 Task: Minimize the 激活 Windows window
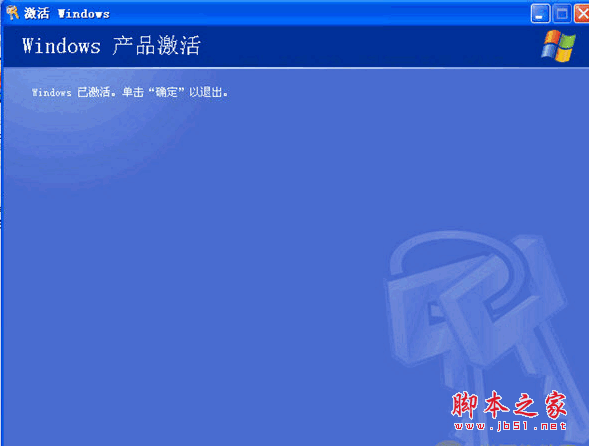(540, 14)
